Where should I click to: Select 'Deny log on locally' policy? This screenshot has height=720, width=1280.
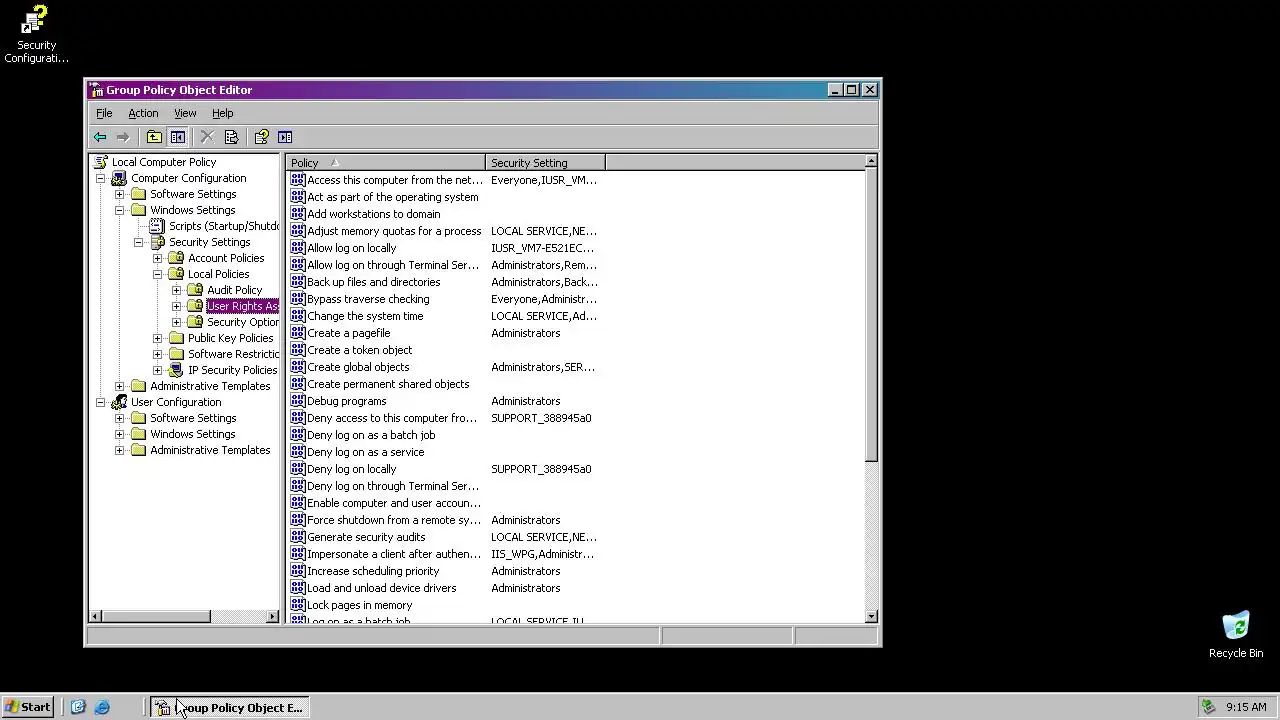[x=352, y=469]
